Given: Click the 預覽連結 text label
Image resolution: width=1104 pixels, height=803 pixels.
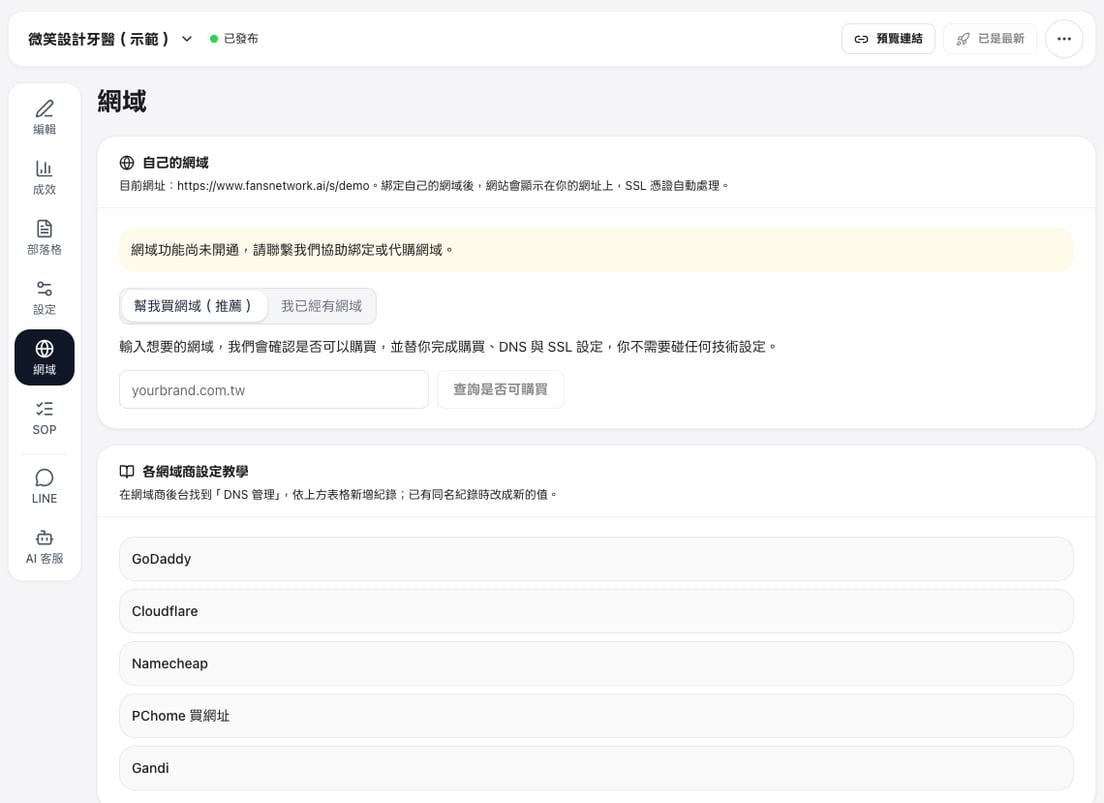Looking at the screenshot, I should (899, 39).
